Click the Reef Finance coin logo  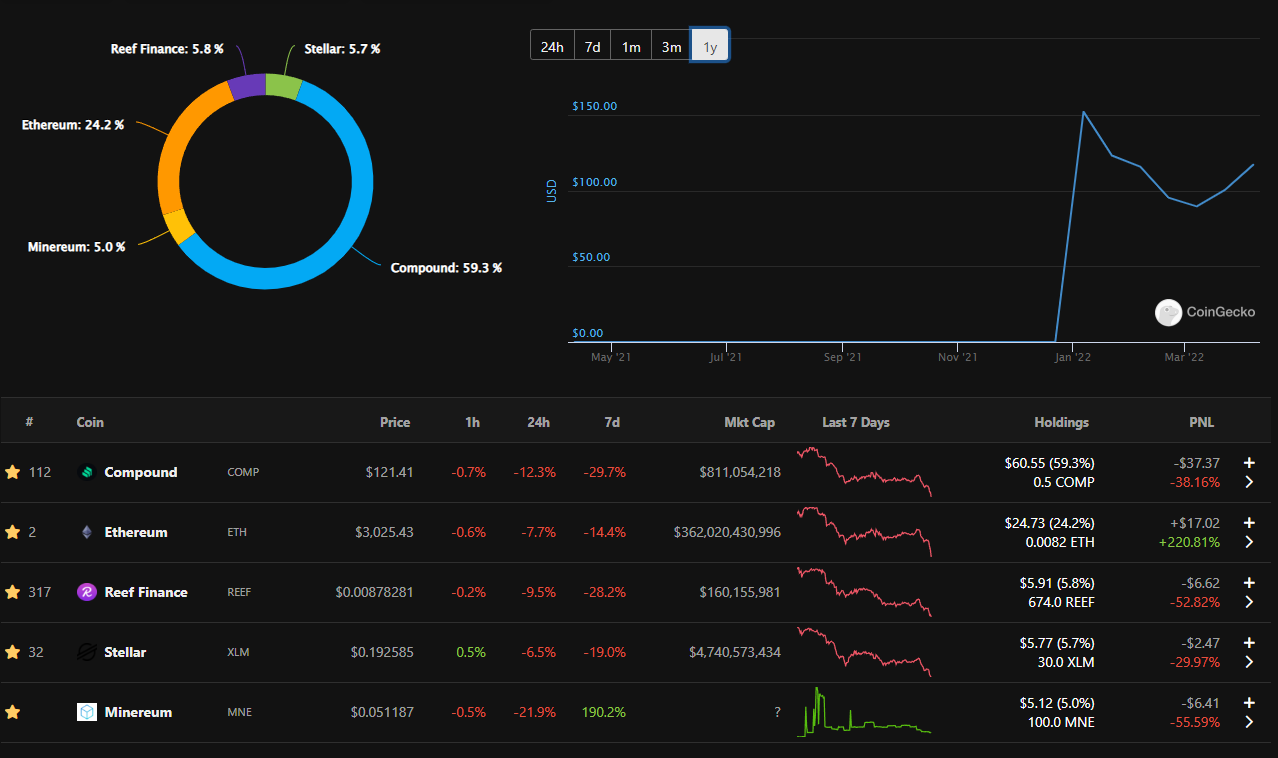(86, 592)
